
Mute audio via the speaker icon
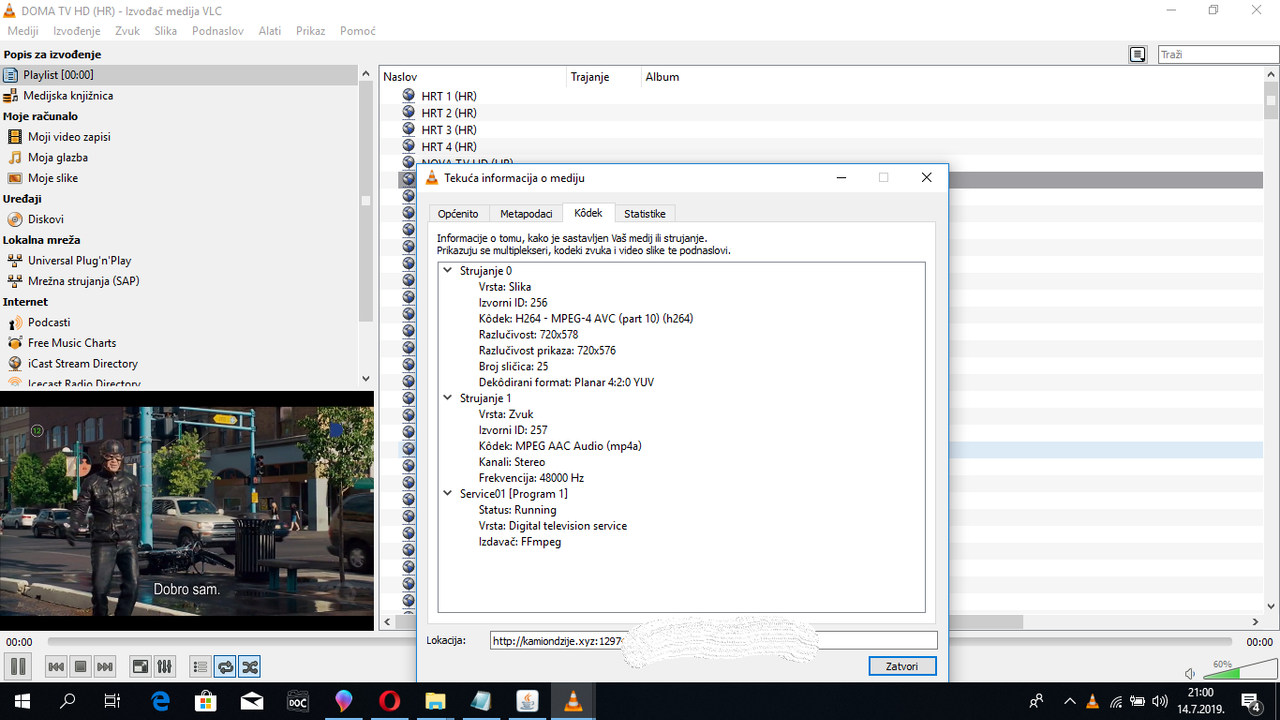1190,674
